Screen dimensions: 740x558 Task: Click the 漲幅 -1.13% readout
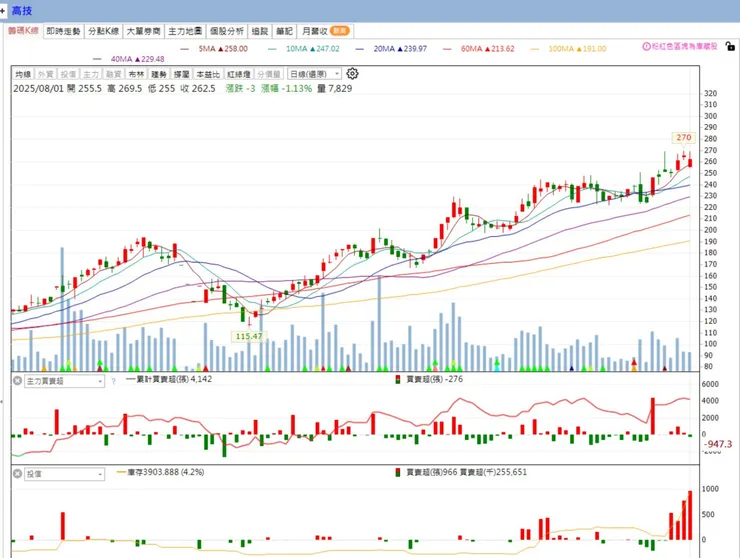286,88
